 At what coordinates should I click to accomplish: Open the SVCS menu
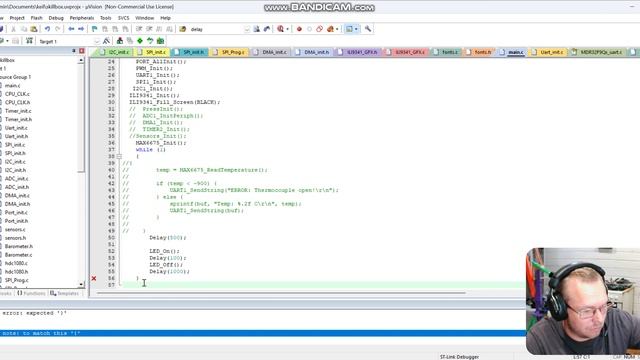(x=123, y=18)
